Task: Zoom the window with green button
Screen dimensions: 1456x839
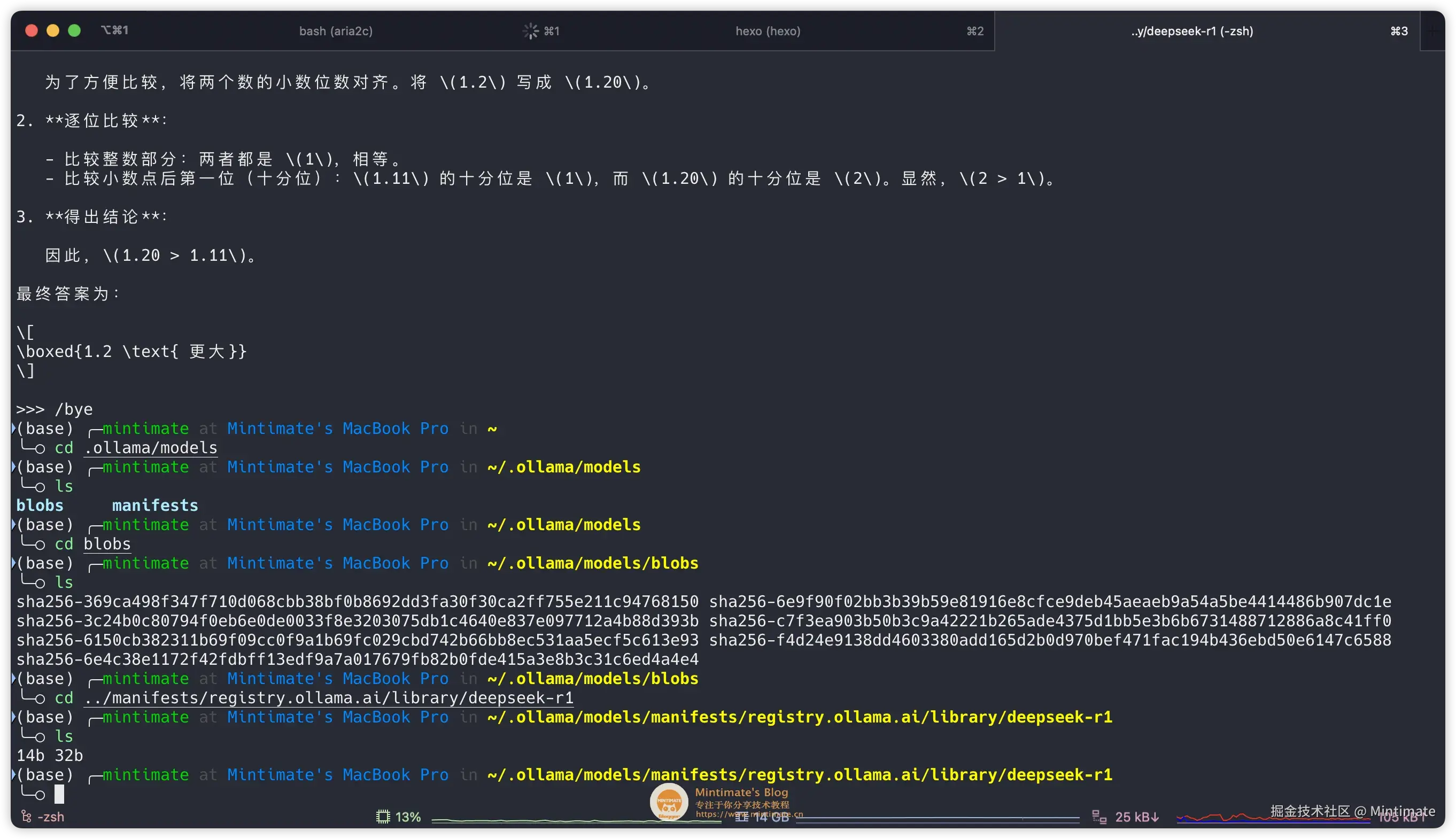Action: (x=74, y=30)
